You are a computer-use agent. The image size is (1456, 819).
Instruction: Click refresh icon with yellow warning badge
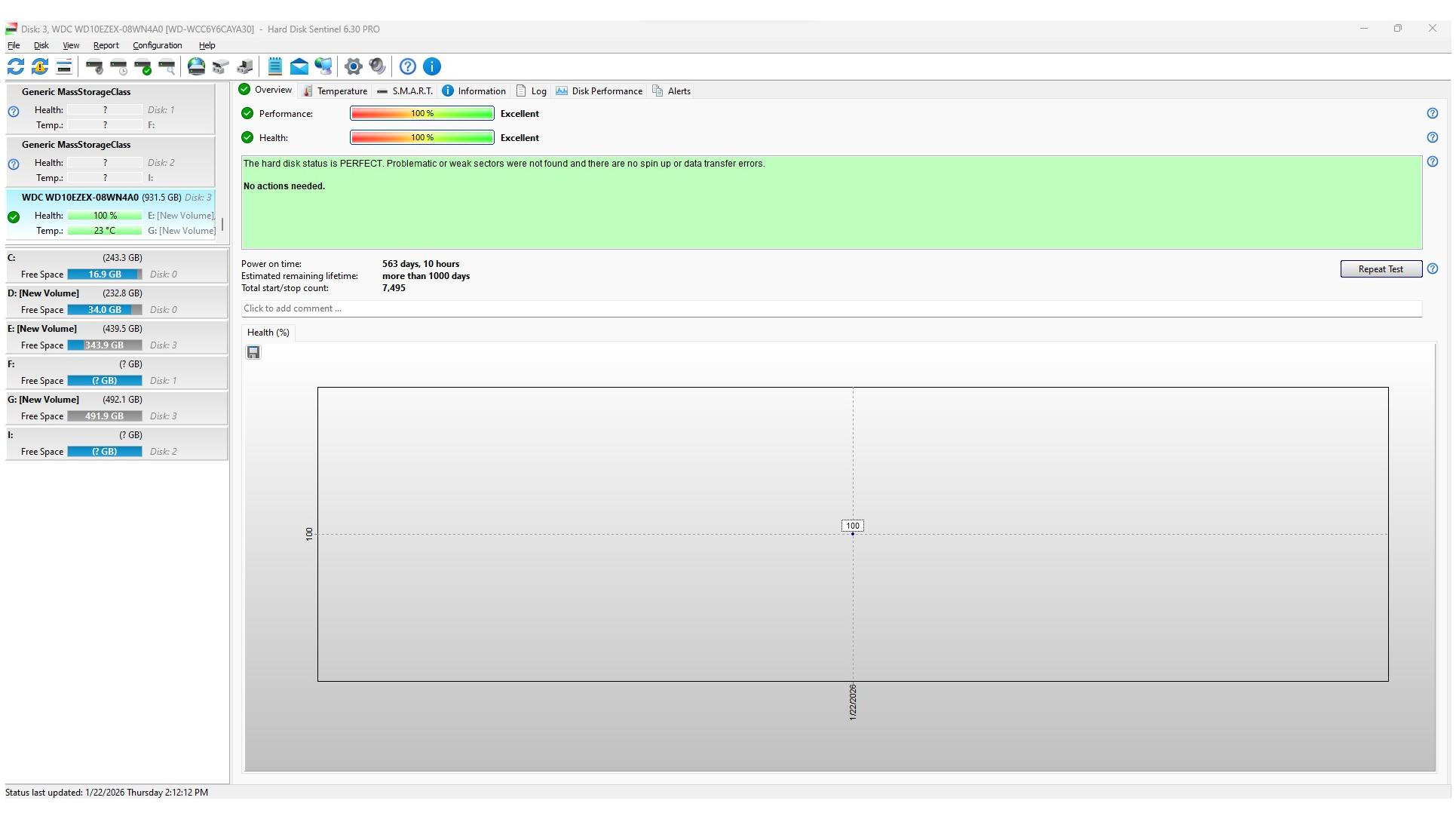point(40,66)
